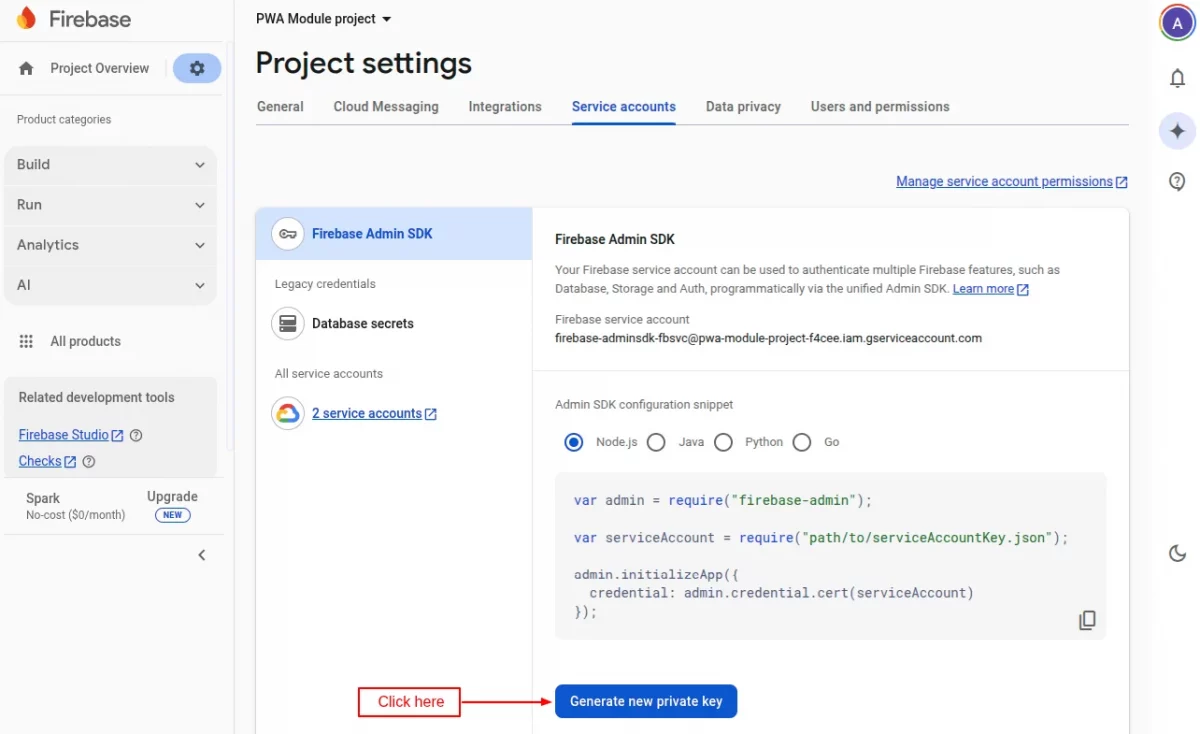Viewport: 1200px width, 734px height.
Task: Copy the Admin SDK snippet using copy icon
Action: 1087,620
